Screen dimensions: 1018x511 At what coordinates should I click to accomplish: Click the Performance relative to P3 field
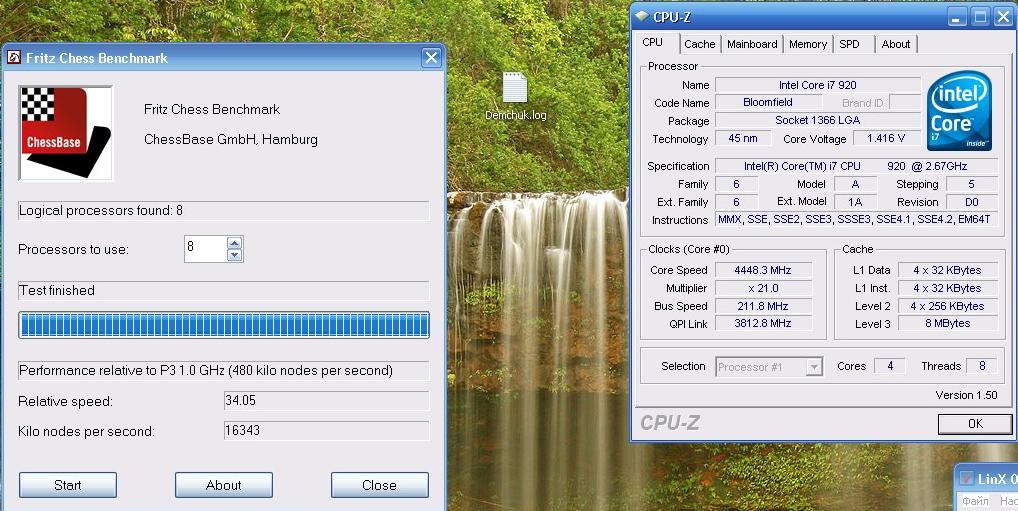click(224, 371)
